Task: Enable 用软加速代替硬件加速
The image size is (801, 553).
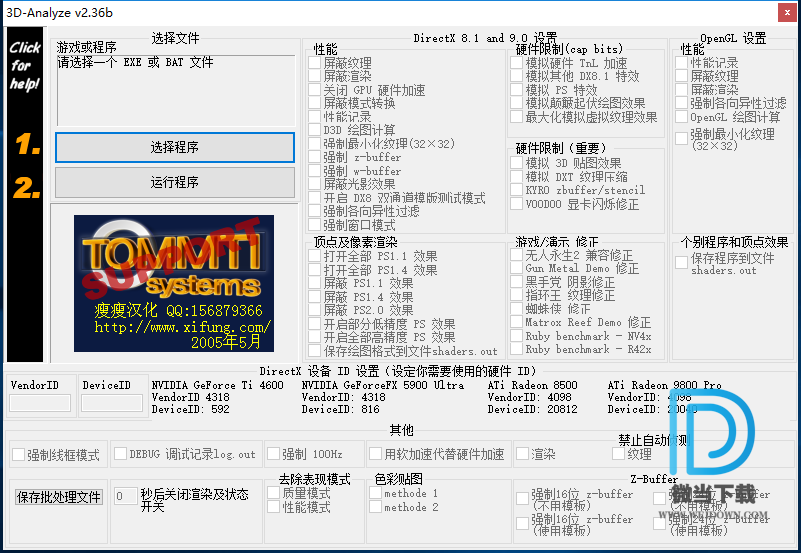Action: coord(375,454)
